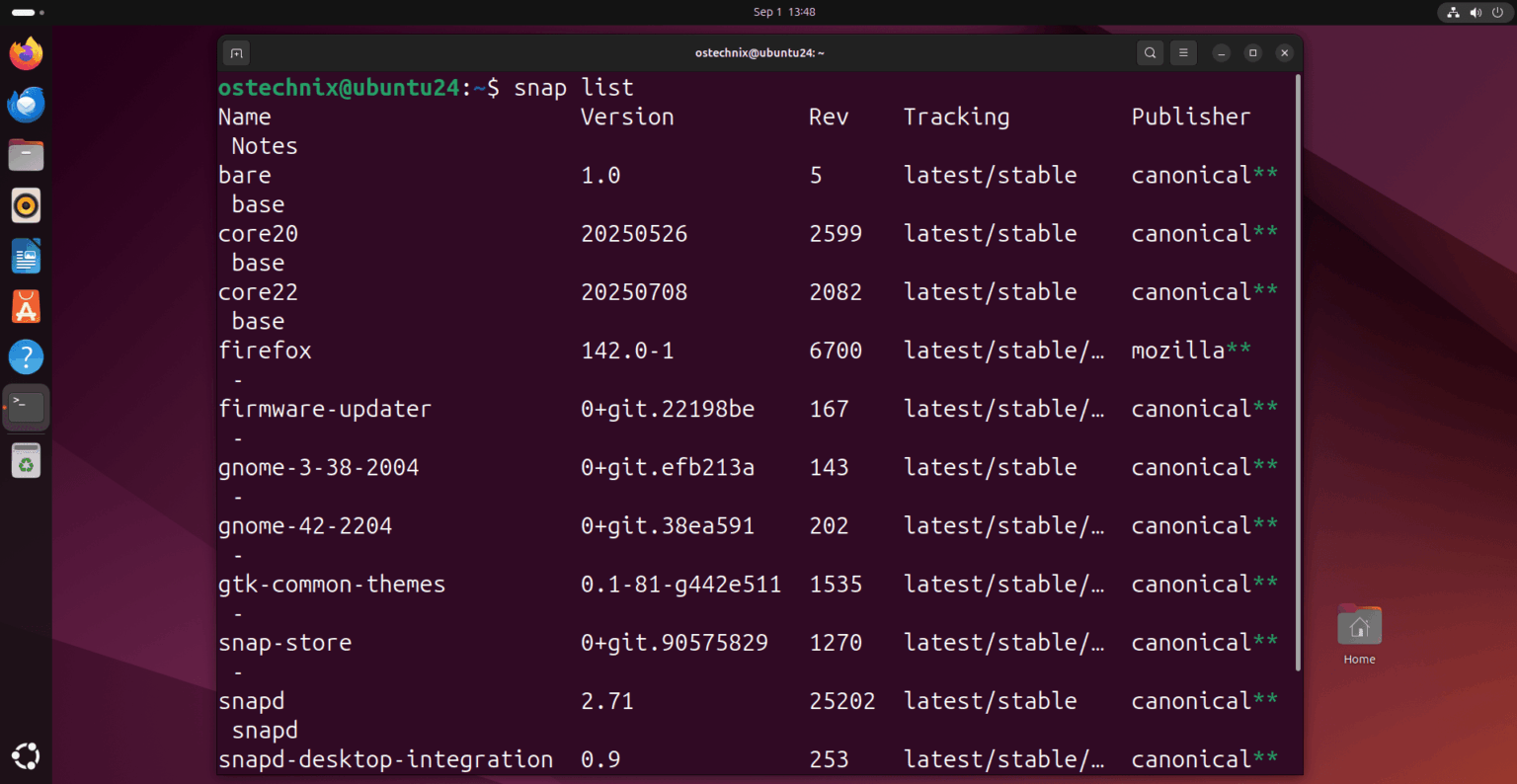This screenshot has width=1517, height=784.
Task: Click the new tab button in terminal header
Action: (x=235, y=52)
